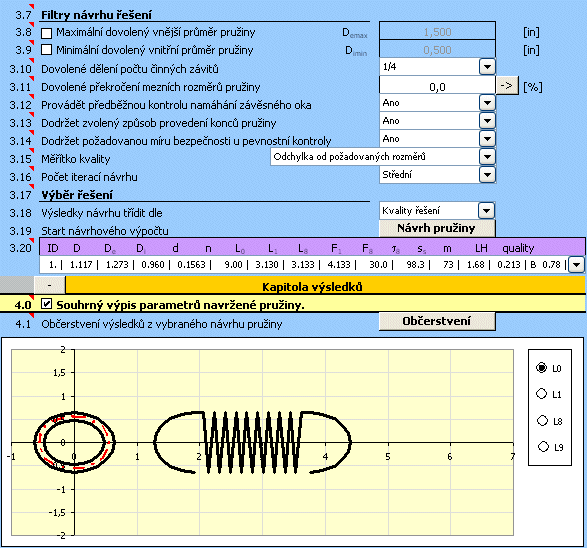Click the Občerstvení refresh button

[437, 321]
